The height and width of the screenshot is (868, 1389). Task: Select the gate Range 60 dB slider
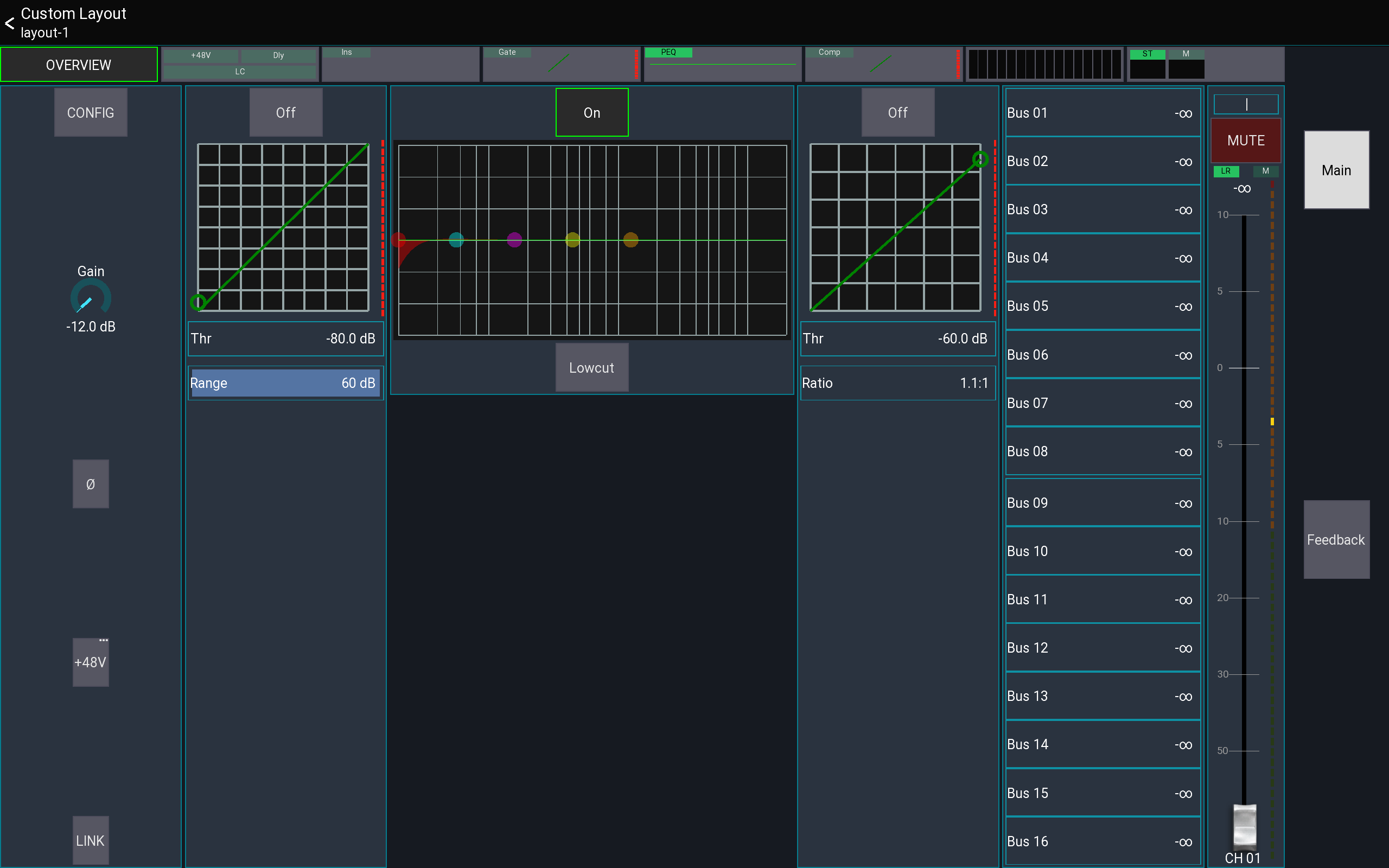(285, 383)
